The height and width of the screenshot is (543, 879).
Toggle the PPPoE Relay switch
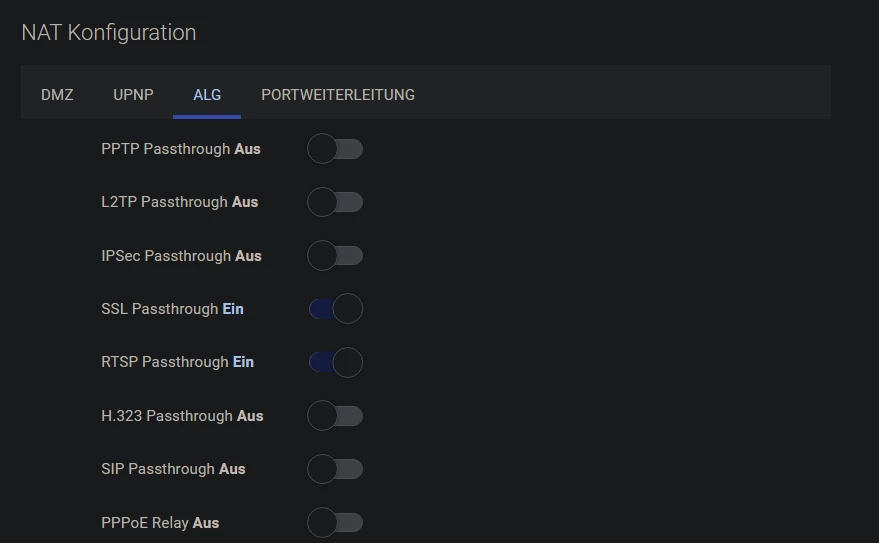click(x=335, y=522)
